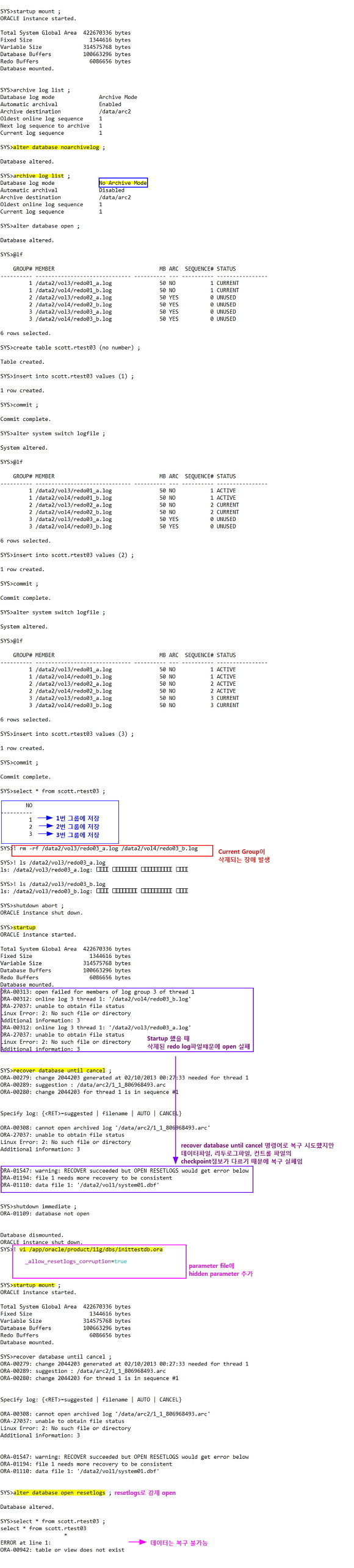Screen dimensions: 354x1568
Task: Select the 'Next log sequence to archive' line
Action: click(51, 126)
